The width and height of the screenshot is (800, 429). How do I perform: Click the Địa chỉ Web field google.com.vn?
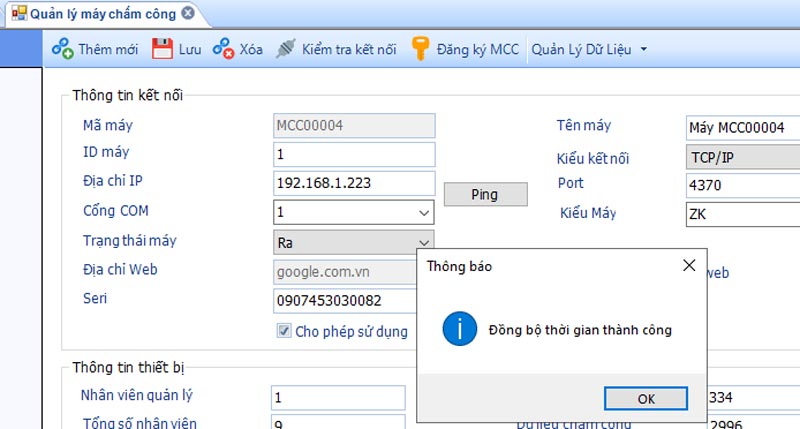[x=345, y=272]
